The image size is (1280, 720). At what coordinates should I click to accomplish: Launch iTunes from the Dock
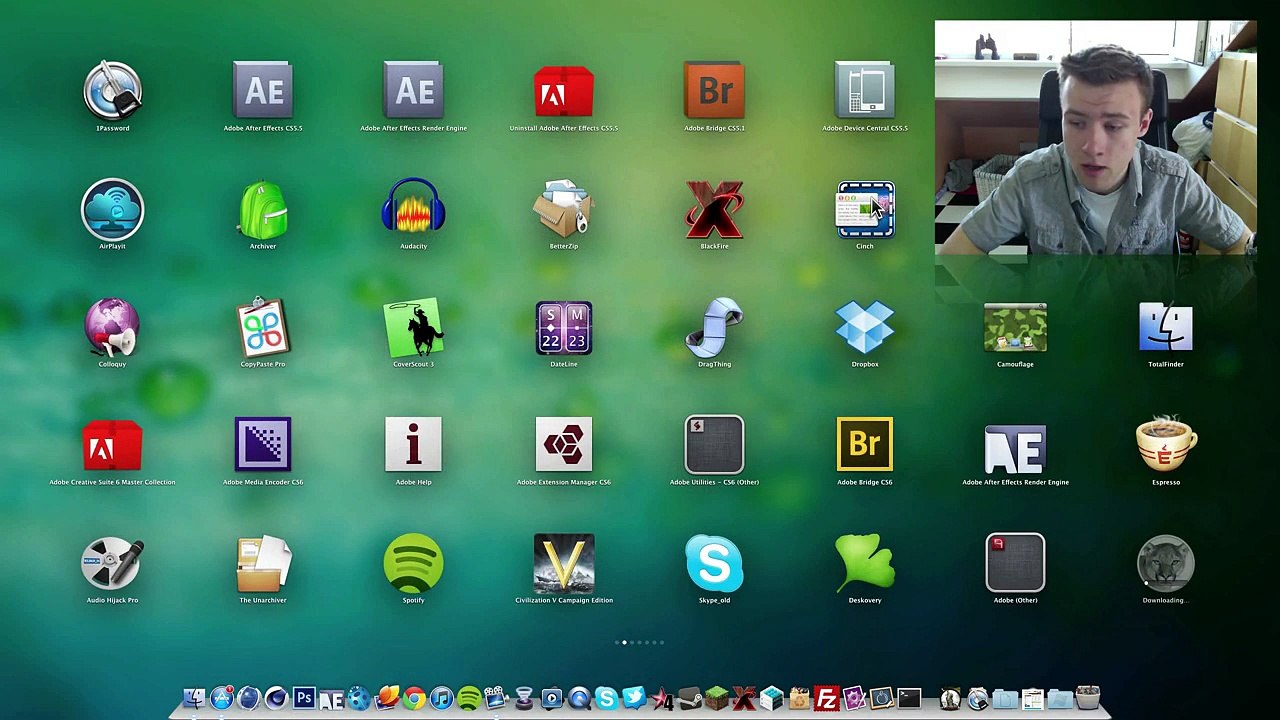coord(441,698)
